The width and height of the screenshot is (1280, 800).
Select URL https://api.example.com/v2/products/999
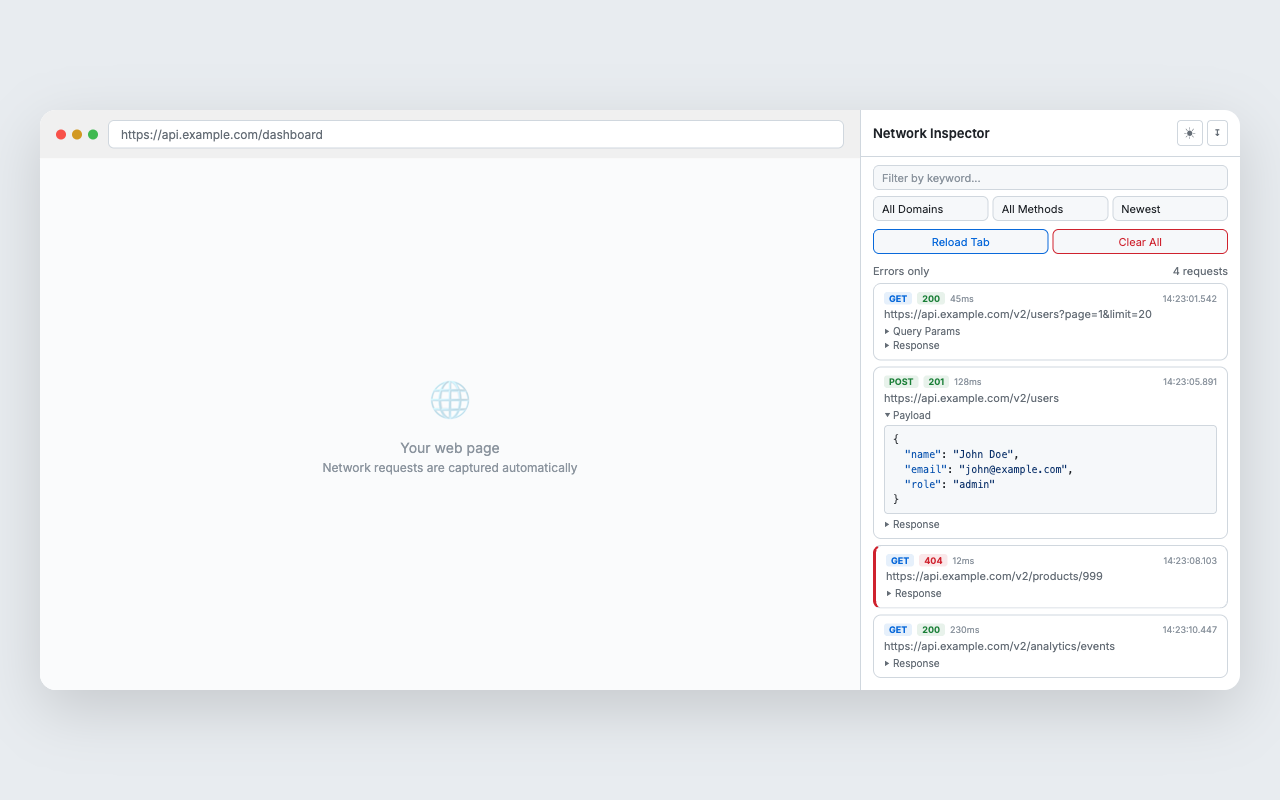coord(994,576)
